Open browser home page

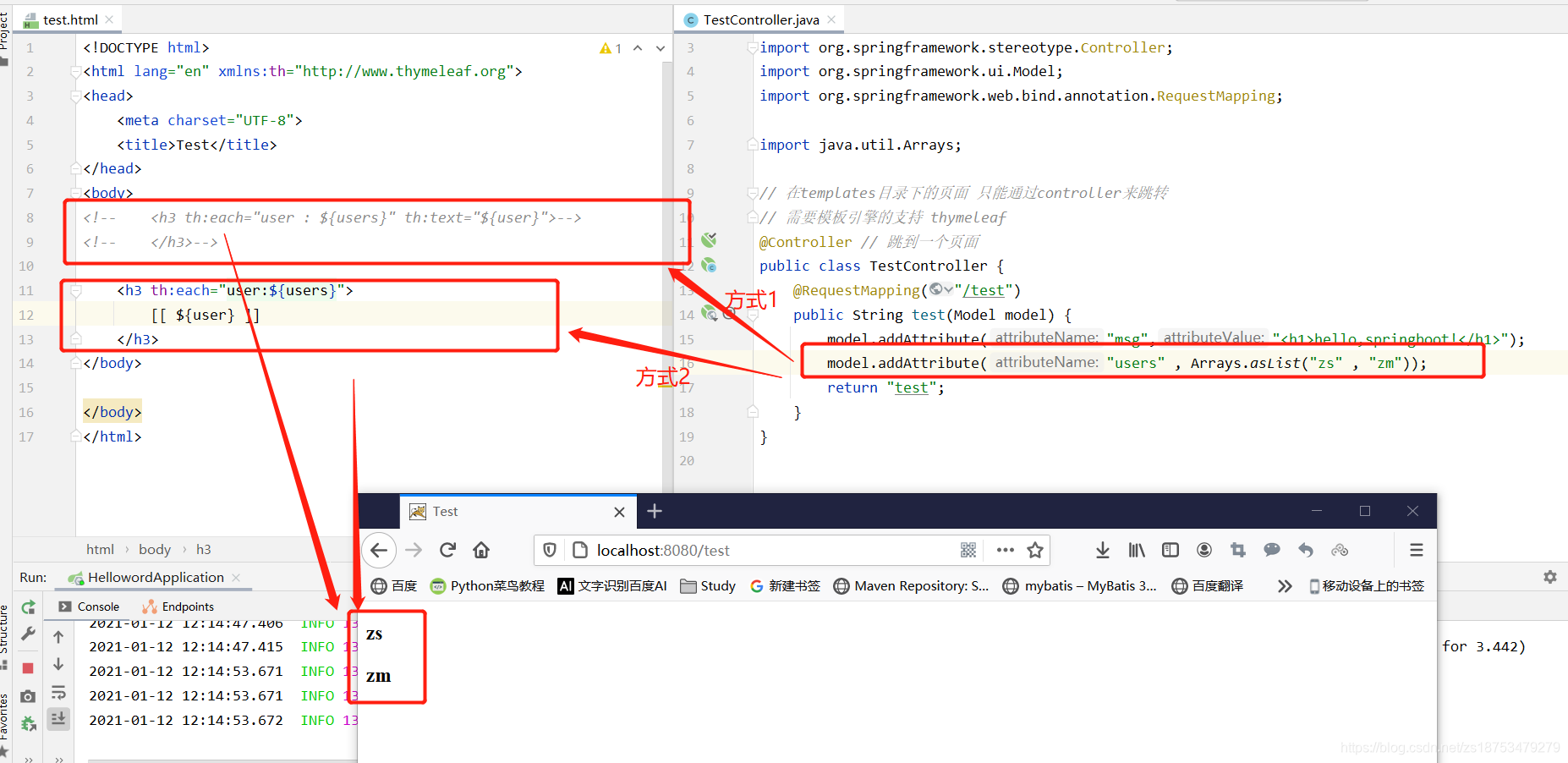pos(481,550)
